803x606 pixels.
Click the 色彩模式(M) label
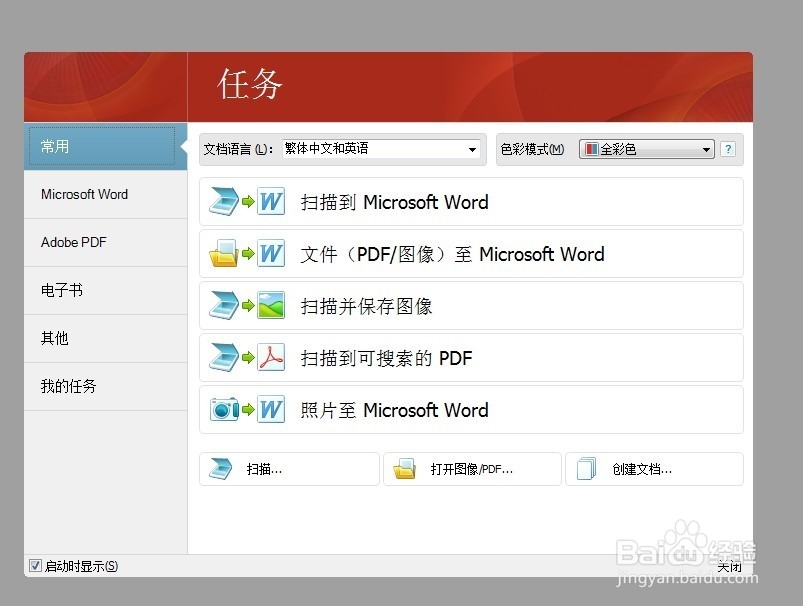pyautogui.click(x=532, y=149)
